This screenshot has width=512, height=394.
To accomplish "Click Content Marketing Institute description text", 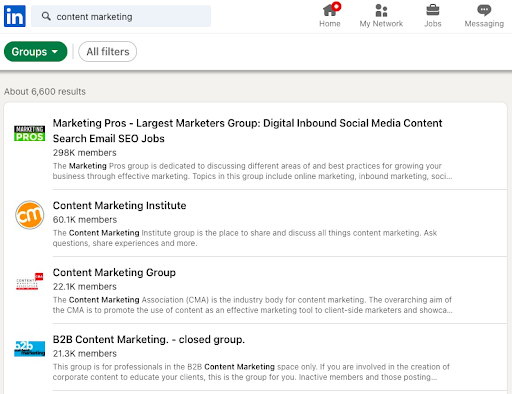I will click(245, 238).
